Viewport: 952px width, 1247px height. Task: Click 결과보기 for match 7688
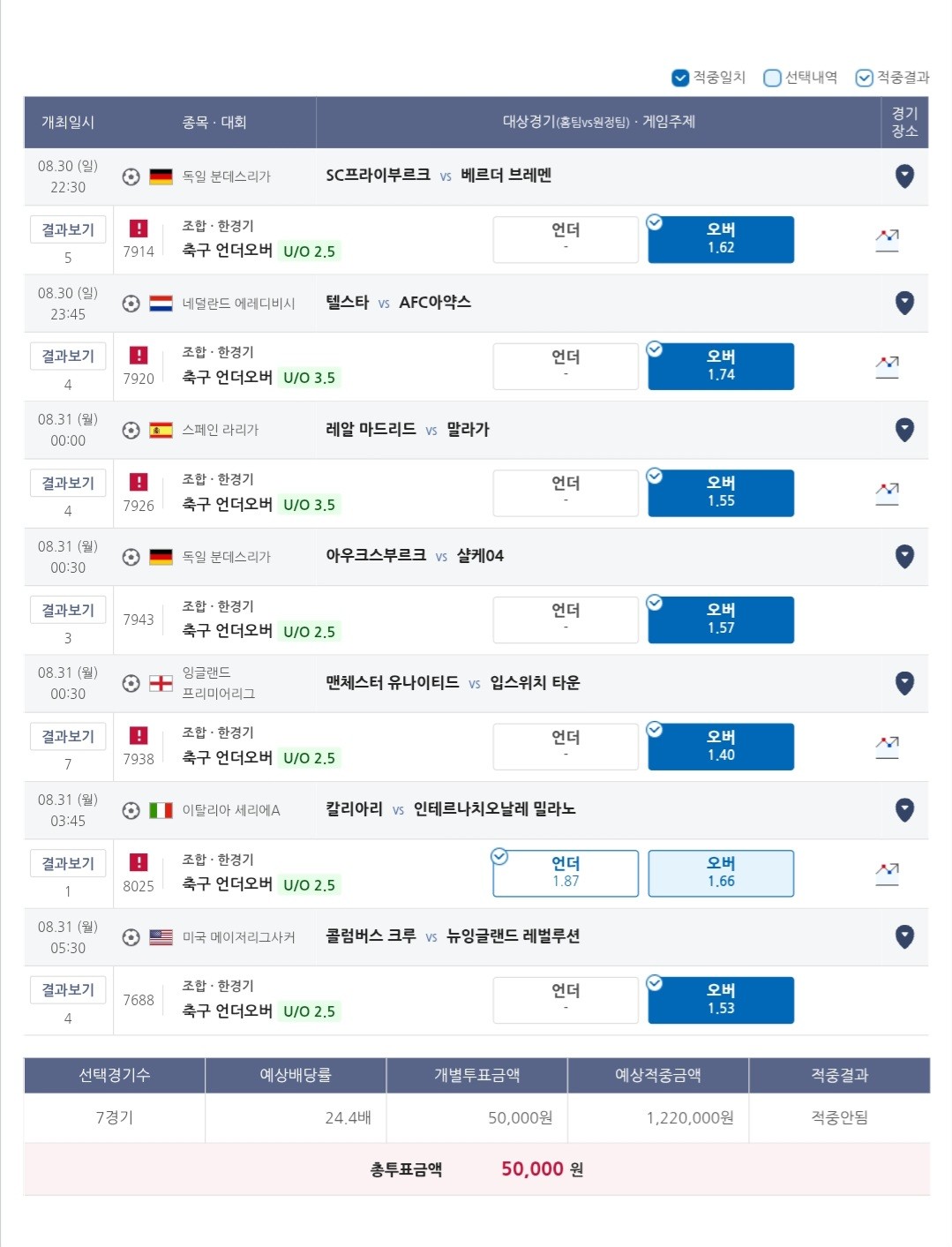[x=68, y=990]
